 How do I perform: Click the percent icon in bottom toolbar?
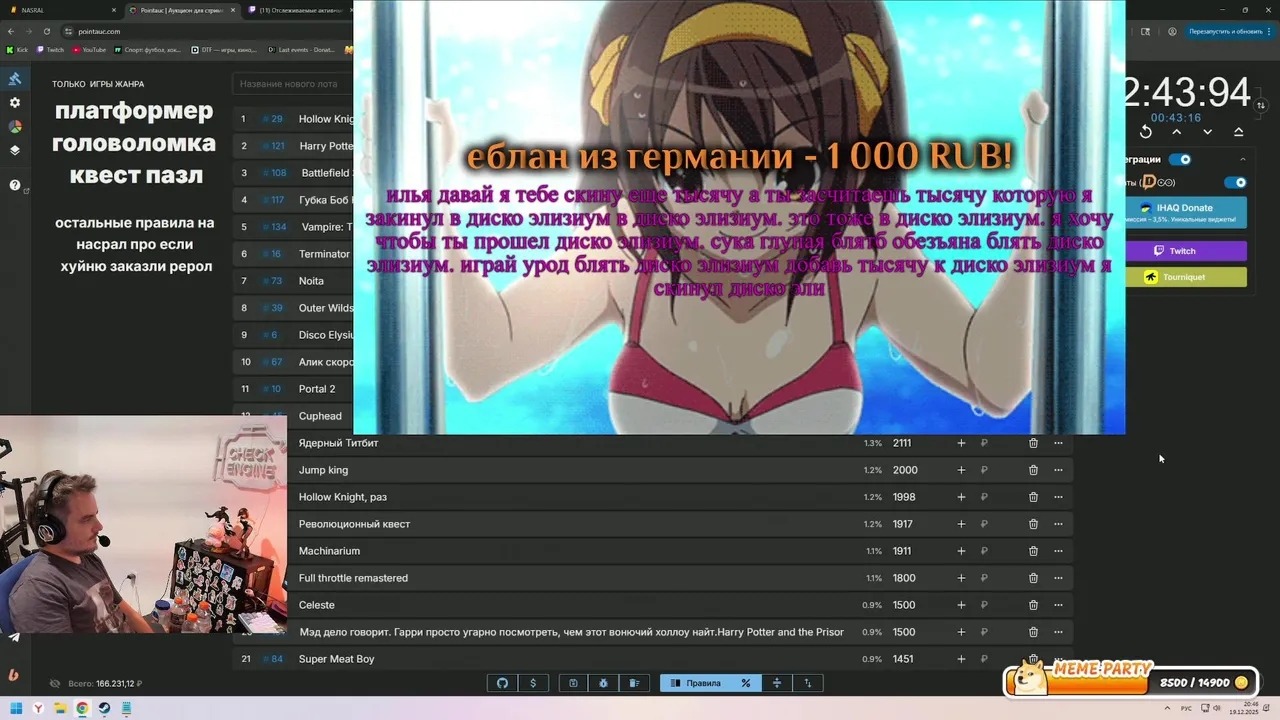(745, 683)
